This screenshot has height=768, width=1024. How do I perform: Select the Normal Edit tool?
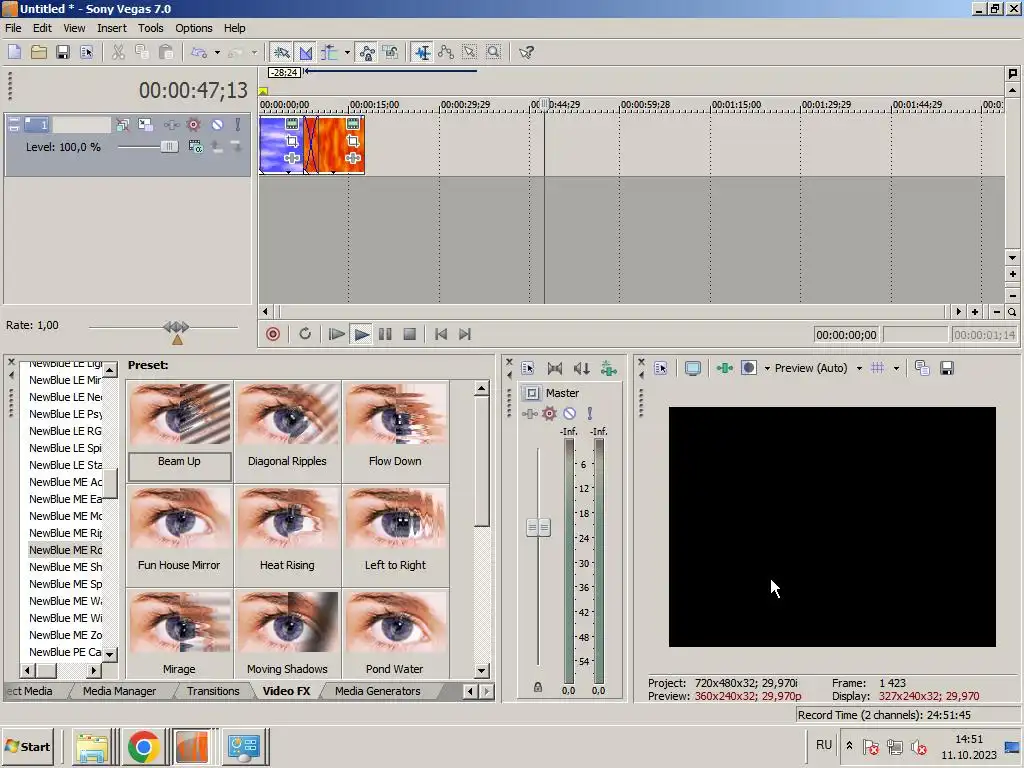(423, 52)
